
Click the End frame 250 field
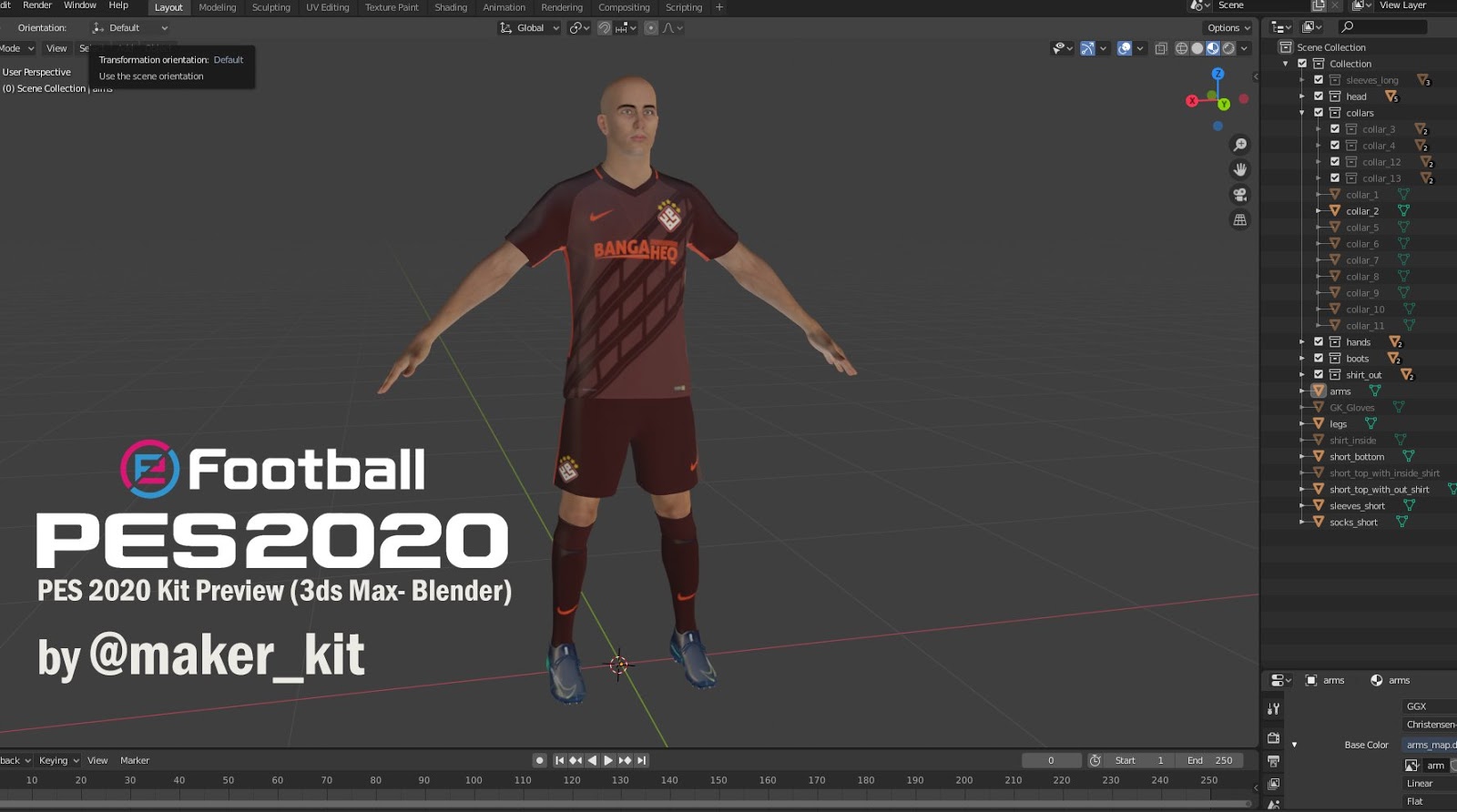(1209, 760)
